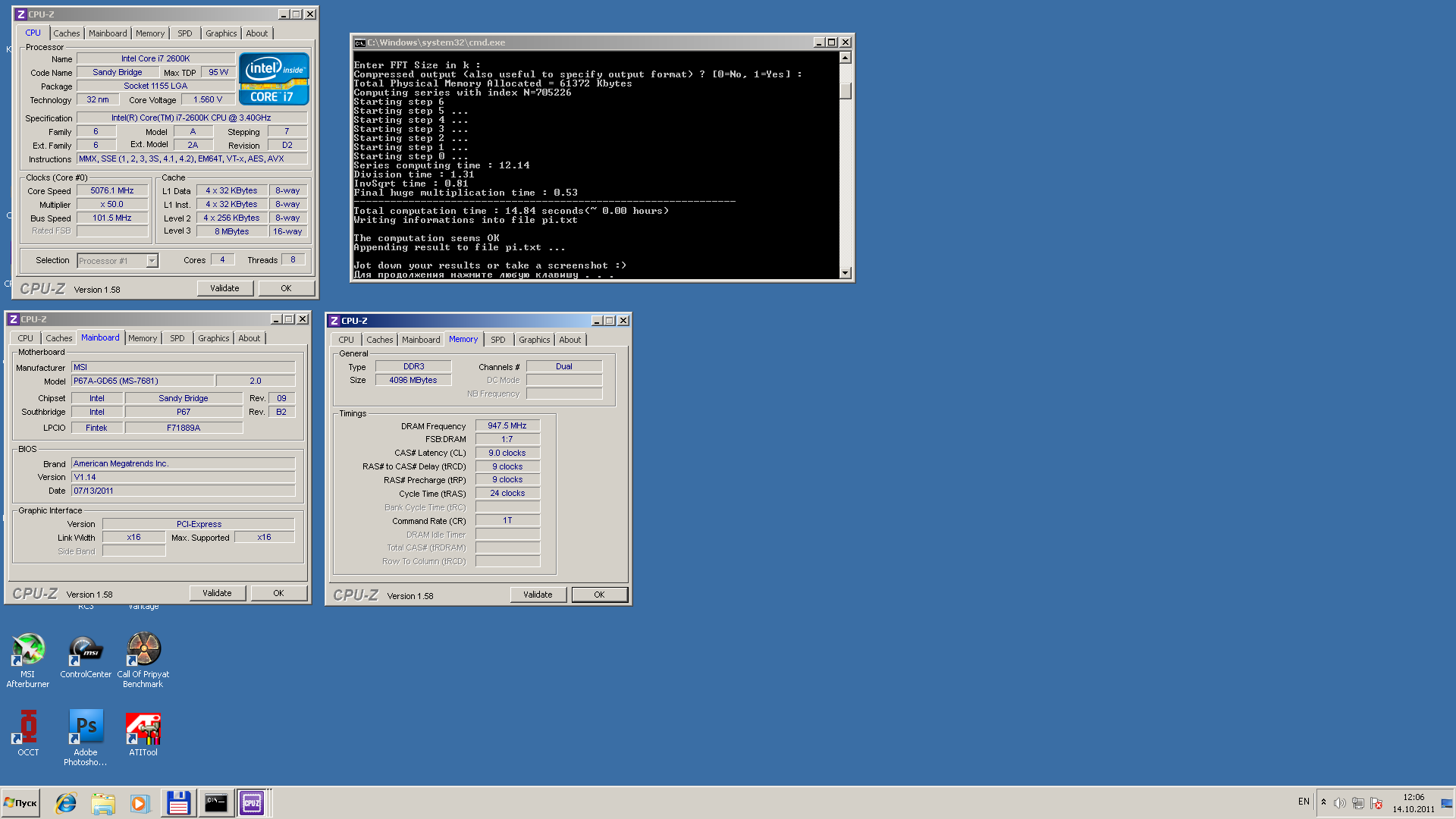The width and height of the screenshot is (1456, 819).
Task: Click Validate in the Mainboard window
Action: click(x=218, y=593)
